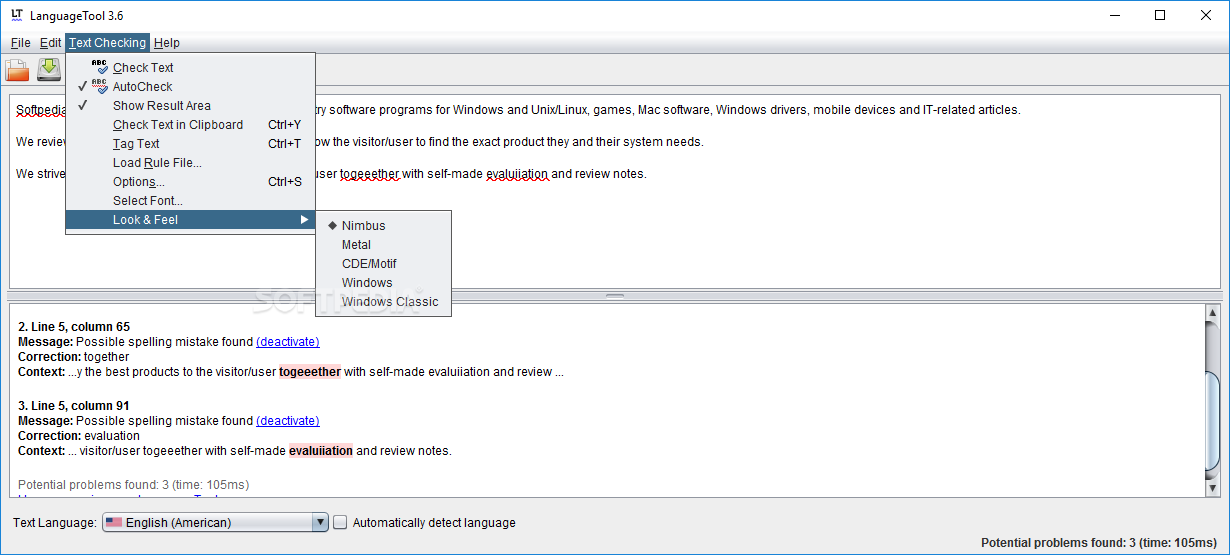Select the Metal look and feel
1230x555 pixels.
[x=383, y=245]
